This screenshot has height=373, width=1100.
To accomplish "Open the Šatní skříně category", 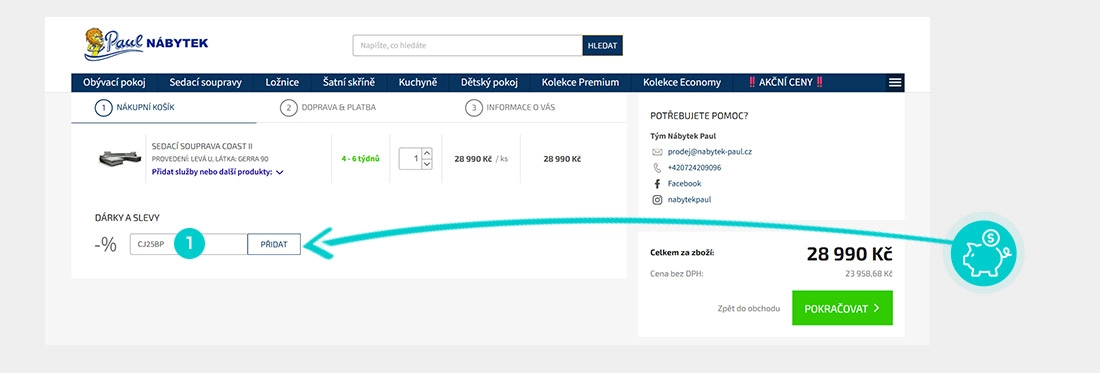I will [x=349, y=83].
